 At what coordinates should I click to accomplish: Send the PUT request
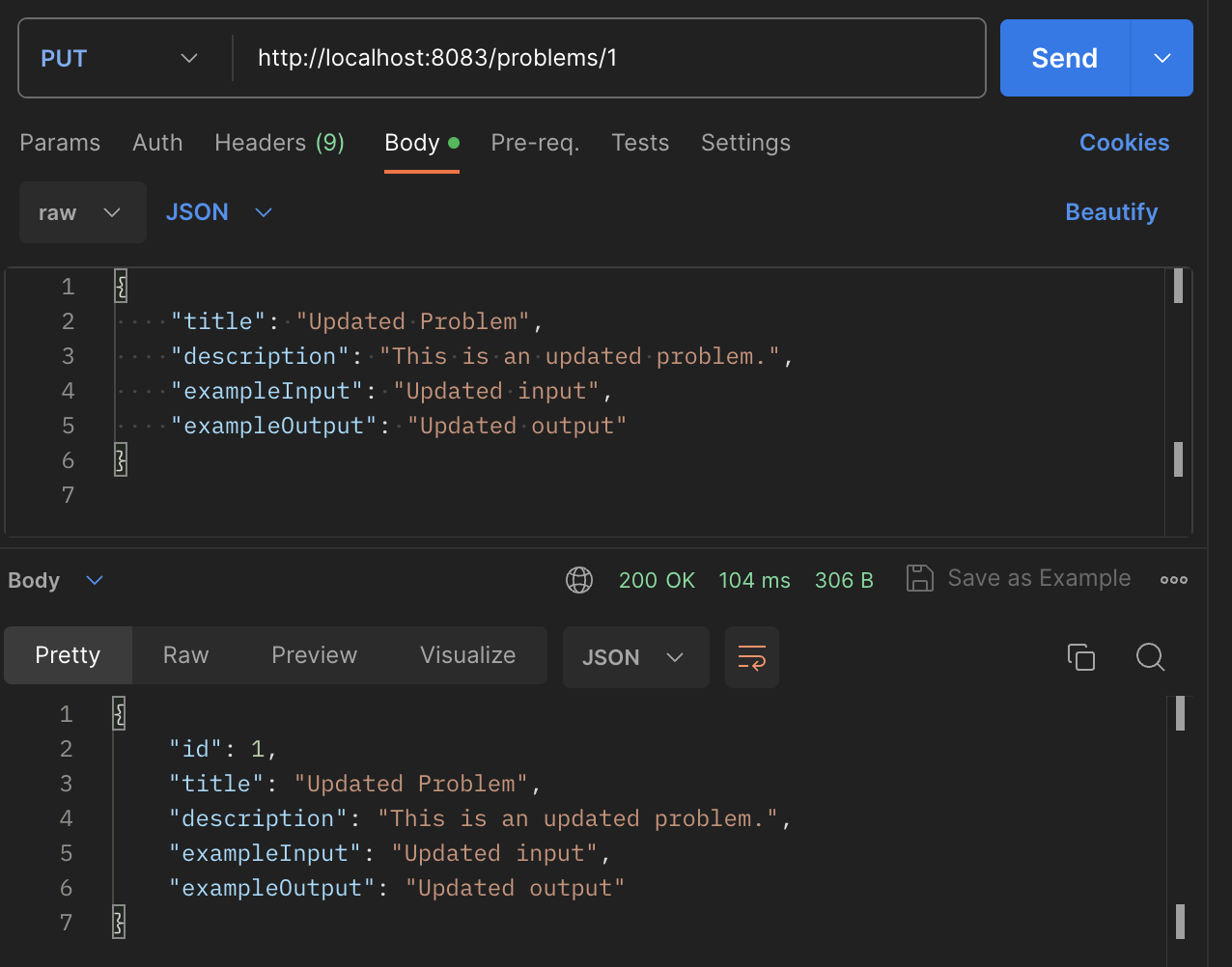pos(1065,58)
